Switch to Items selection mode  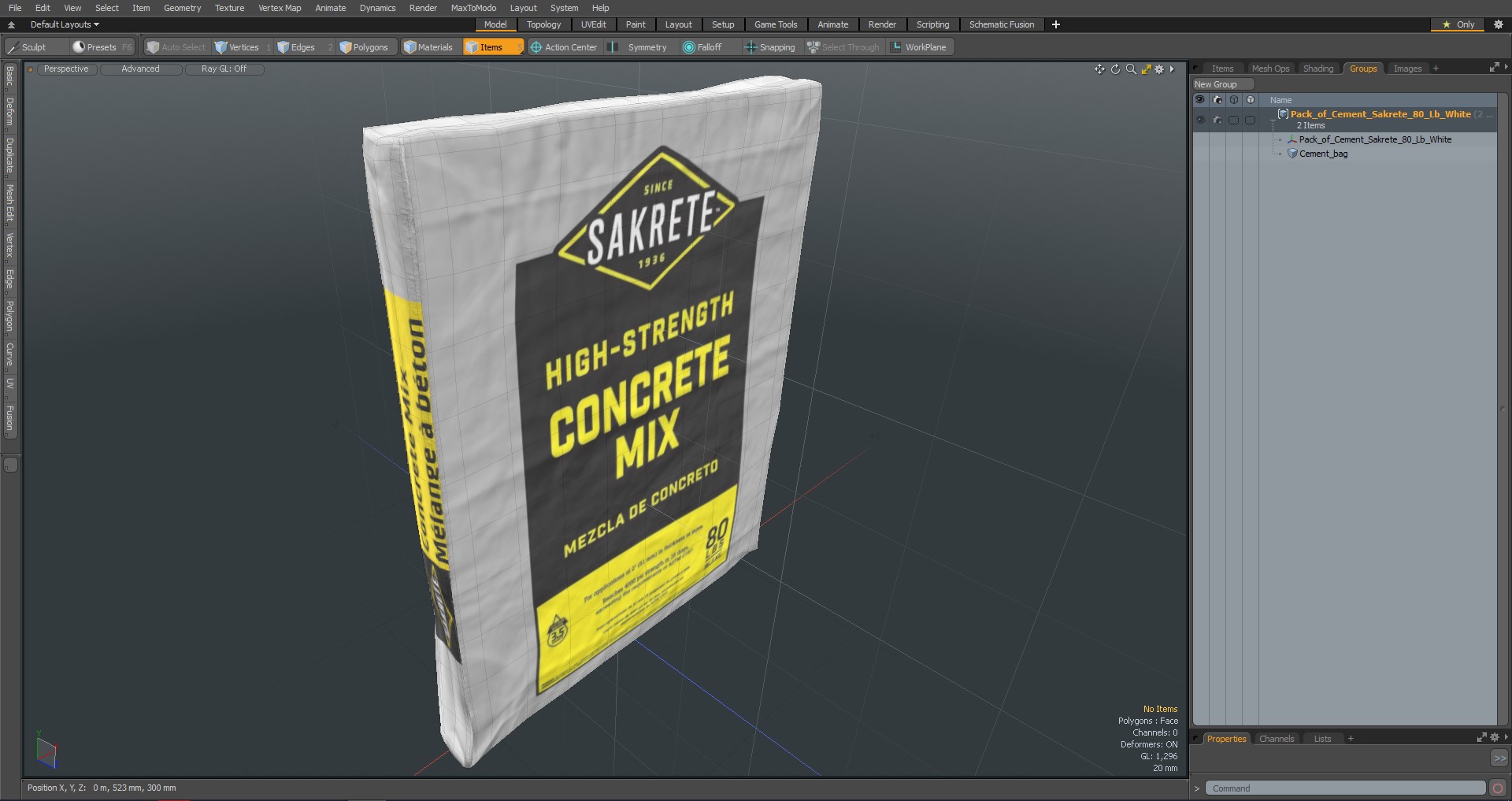493,47
